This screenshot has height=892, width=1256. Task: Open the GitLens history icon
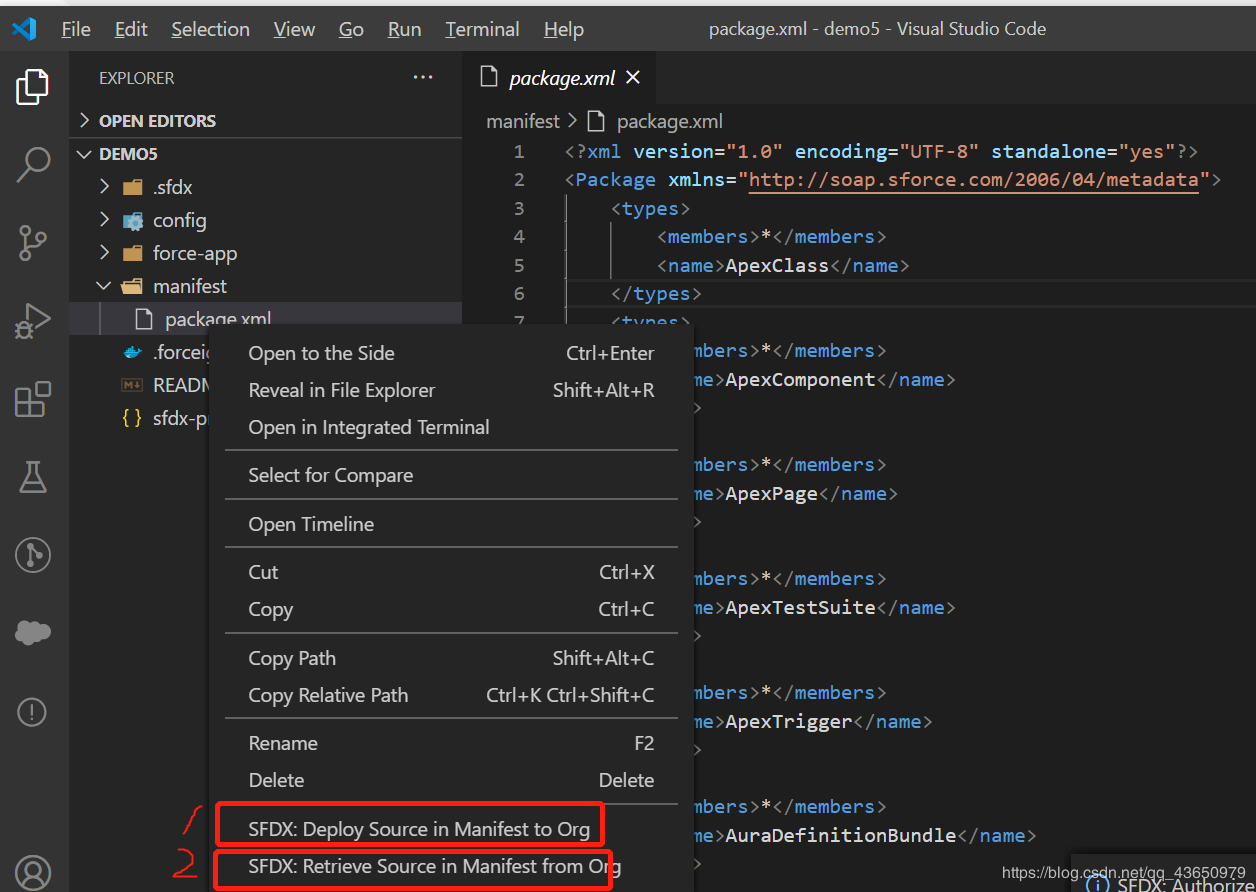[32, 555]
